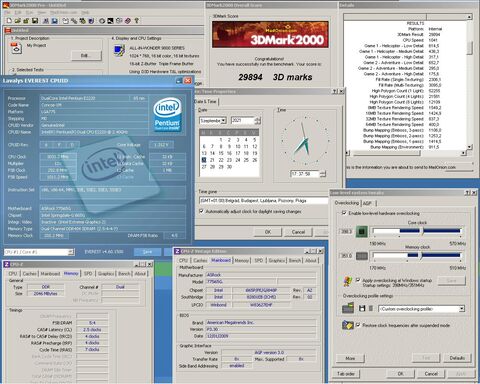Screen dimensions: 480x384
Task: Click the Core clock slider handle
Action: (x=422, y=231)
